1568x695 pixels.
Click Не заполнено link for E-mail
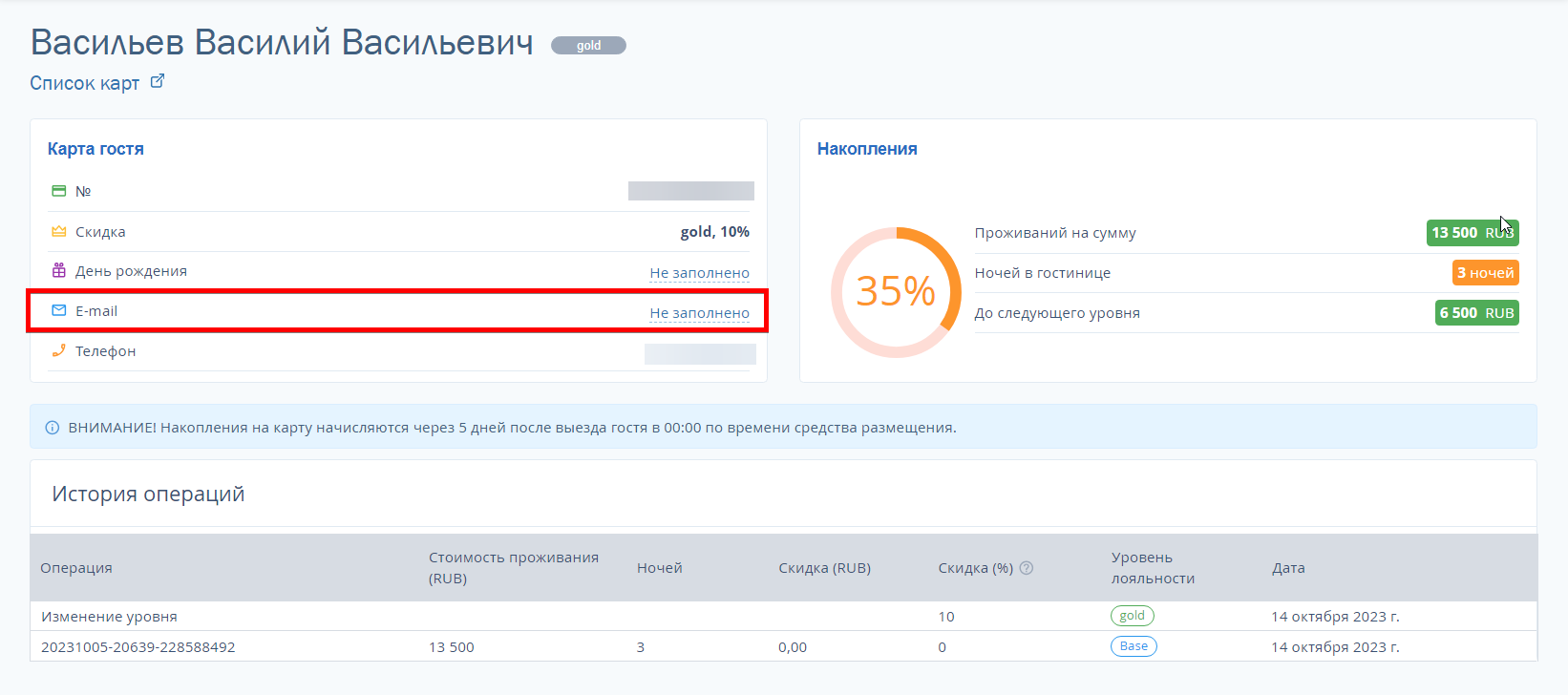pyautogui.click(x=699, y=313)
